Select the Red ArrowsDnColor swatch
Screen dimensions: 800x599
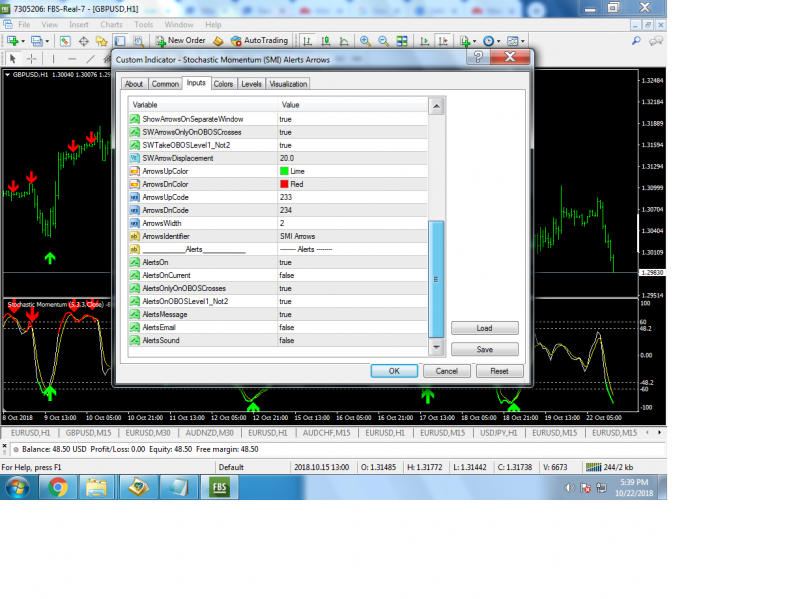[x=284, y=184]
